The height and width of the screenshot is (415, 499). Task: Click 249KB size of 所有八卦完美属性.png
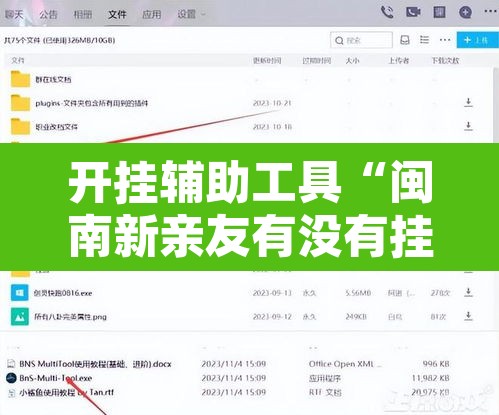pyautogui.click(x=356, y=316)
